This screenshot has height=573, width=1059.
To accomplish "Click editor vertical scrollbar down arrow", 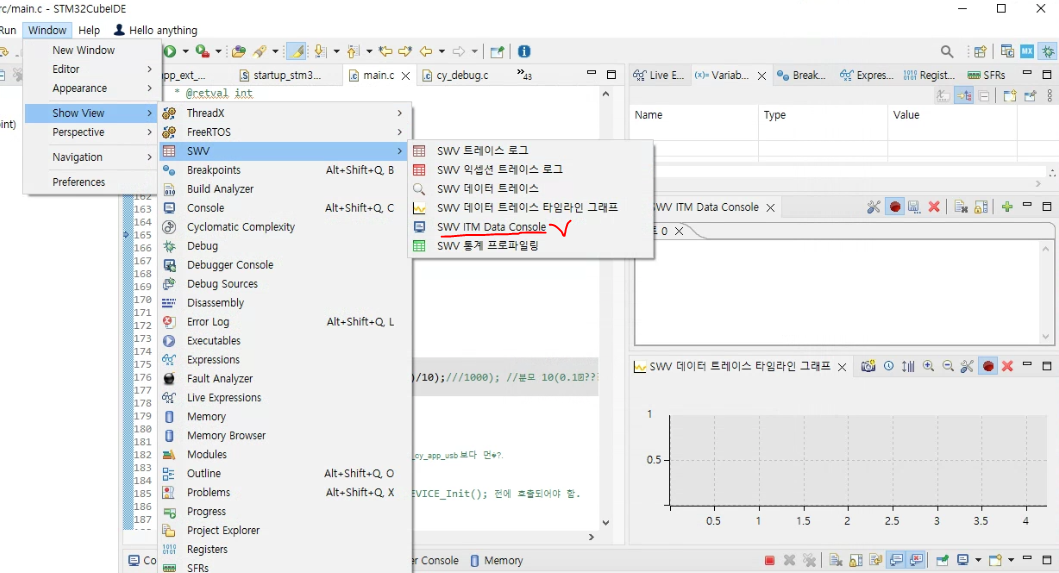I will [x=606, y=522].
